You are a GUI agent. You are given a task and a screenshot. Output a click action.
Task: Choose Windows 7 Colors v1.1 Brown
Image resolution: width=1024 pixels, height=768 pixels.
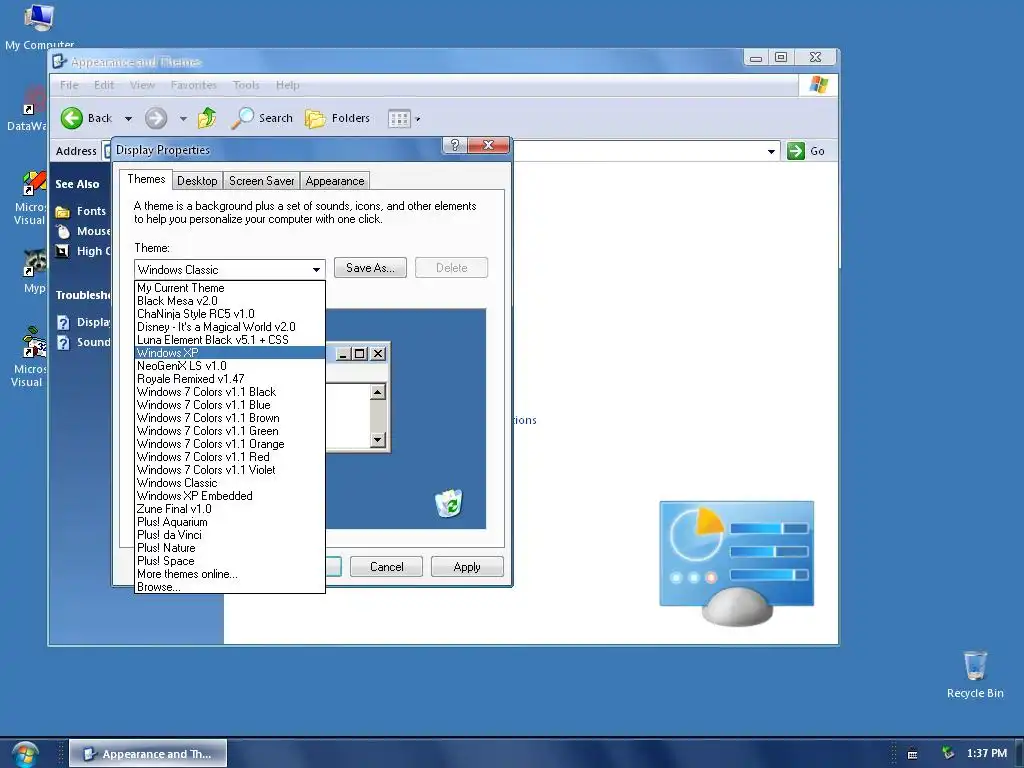tap(230, 418)
